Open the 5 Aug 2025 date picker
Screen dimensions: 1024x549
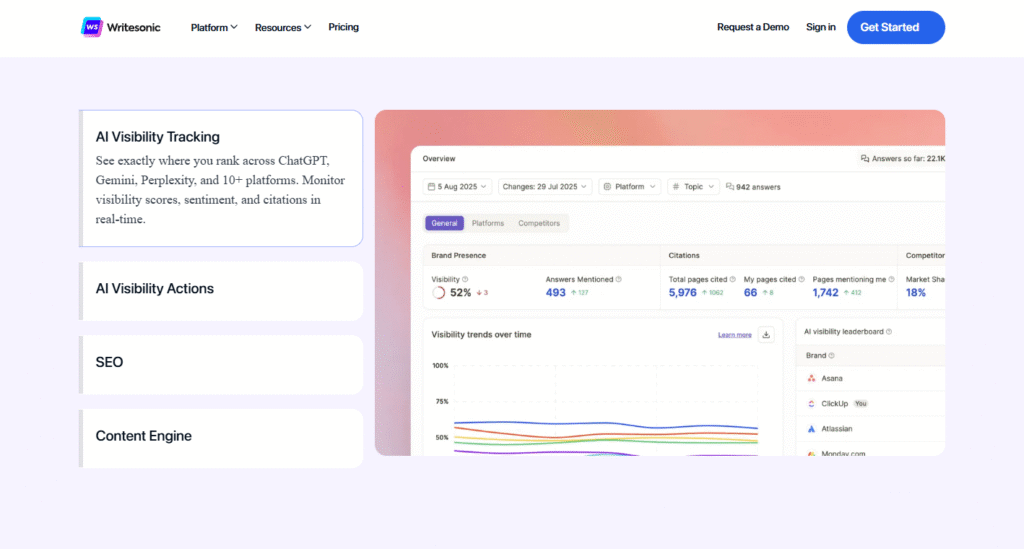(x=457, y=187)
